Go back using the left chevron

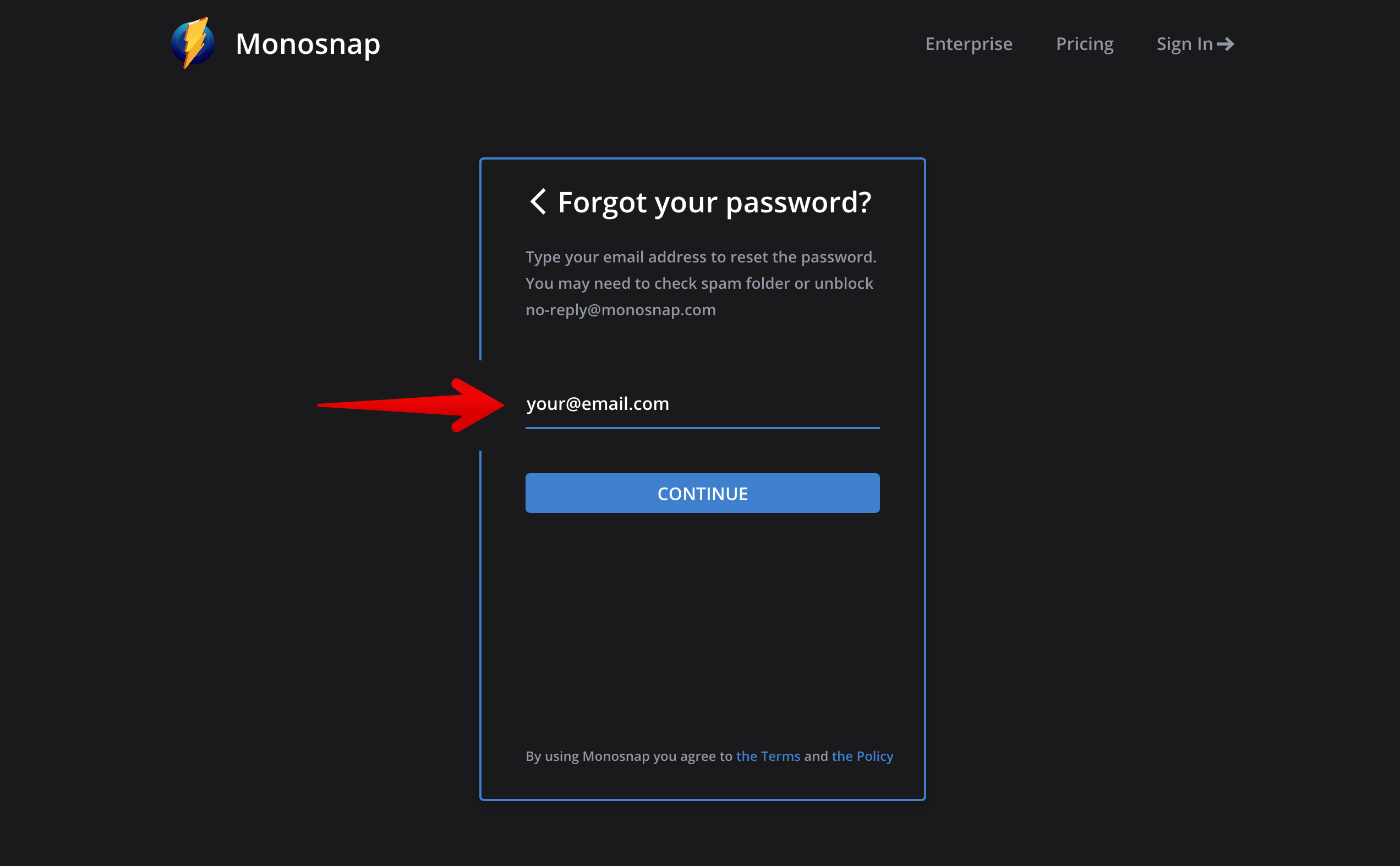point(537,201)
